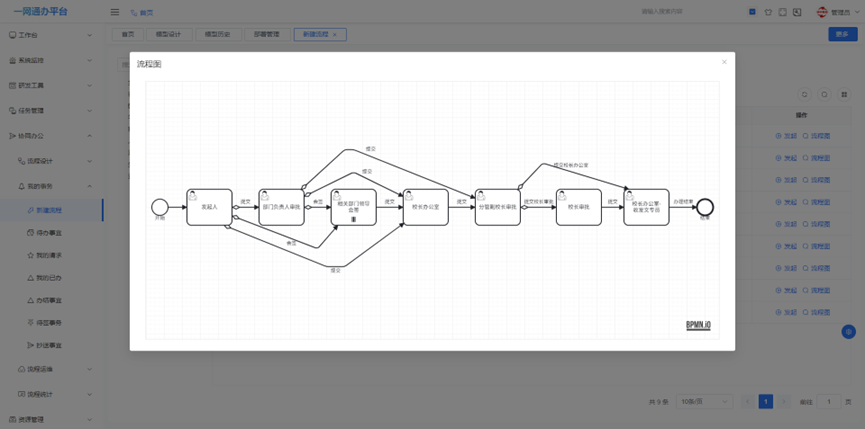Select the 开始 start event circle
Viewport: 865px width, 429px height.
(159, 207)
